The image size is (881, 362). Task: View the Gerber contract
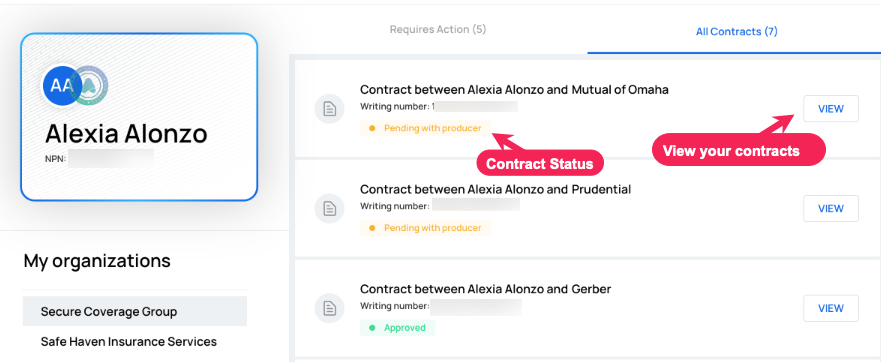click(830, 308)
